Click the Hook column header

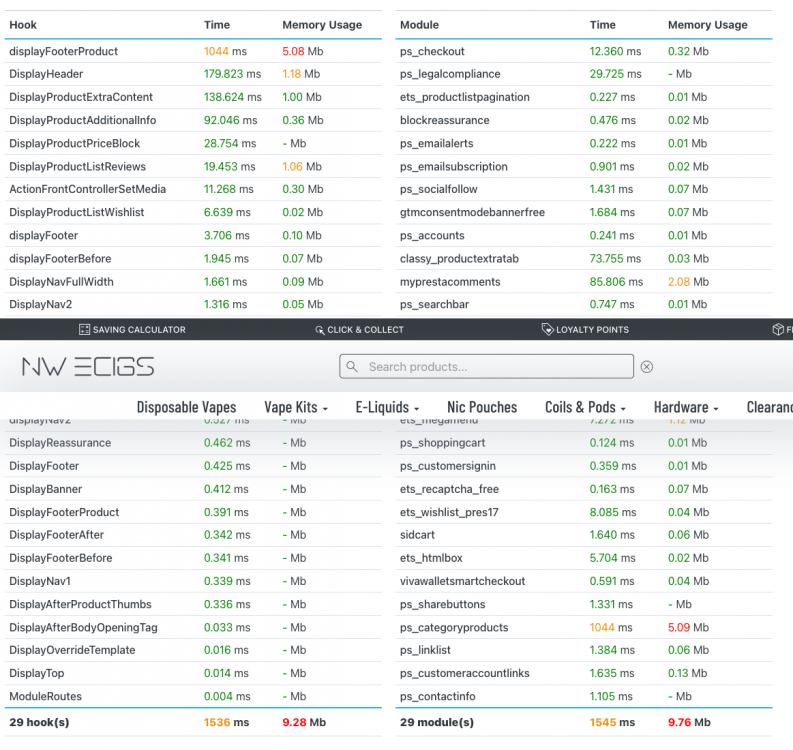click(x=23, y=25)
